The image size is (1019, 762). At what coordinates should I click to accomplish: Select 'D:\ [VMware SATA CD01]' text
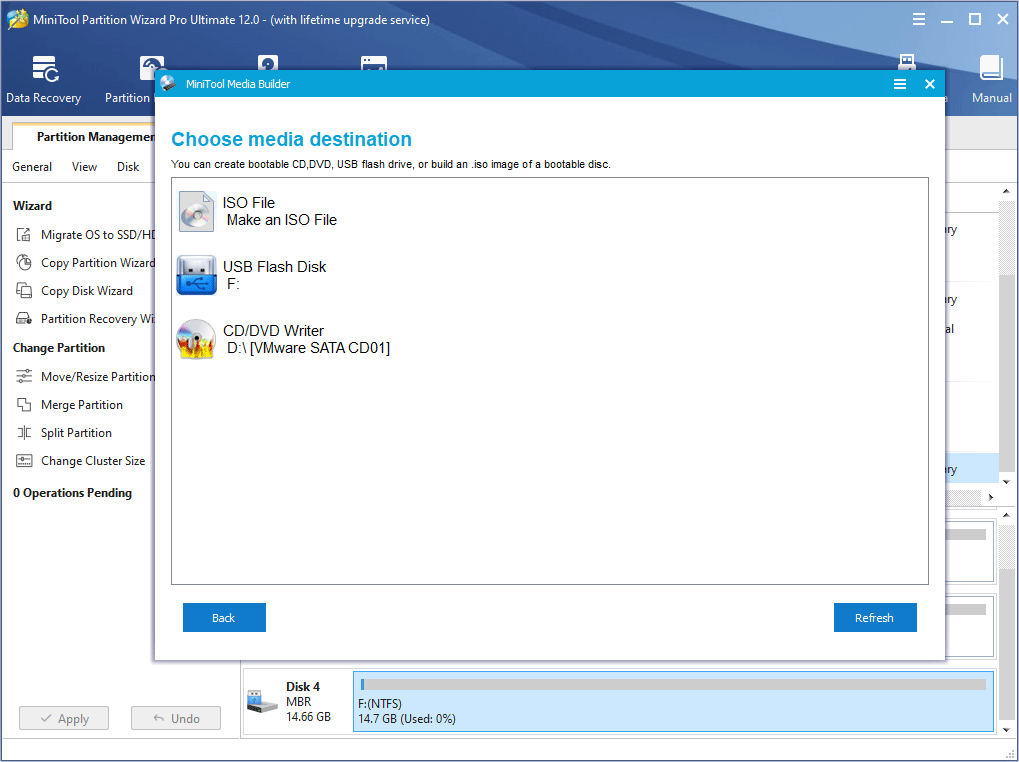click(308, 348)
